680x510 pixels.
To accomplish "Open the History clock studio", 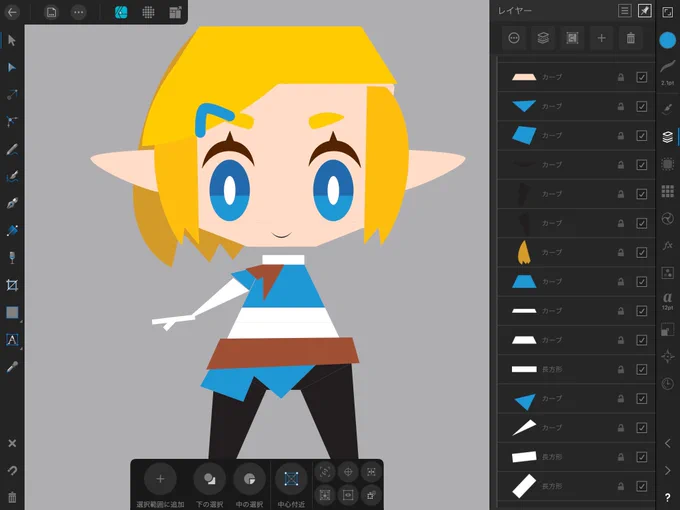I will click(667, 383).
